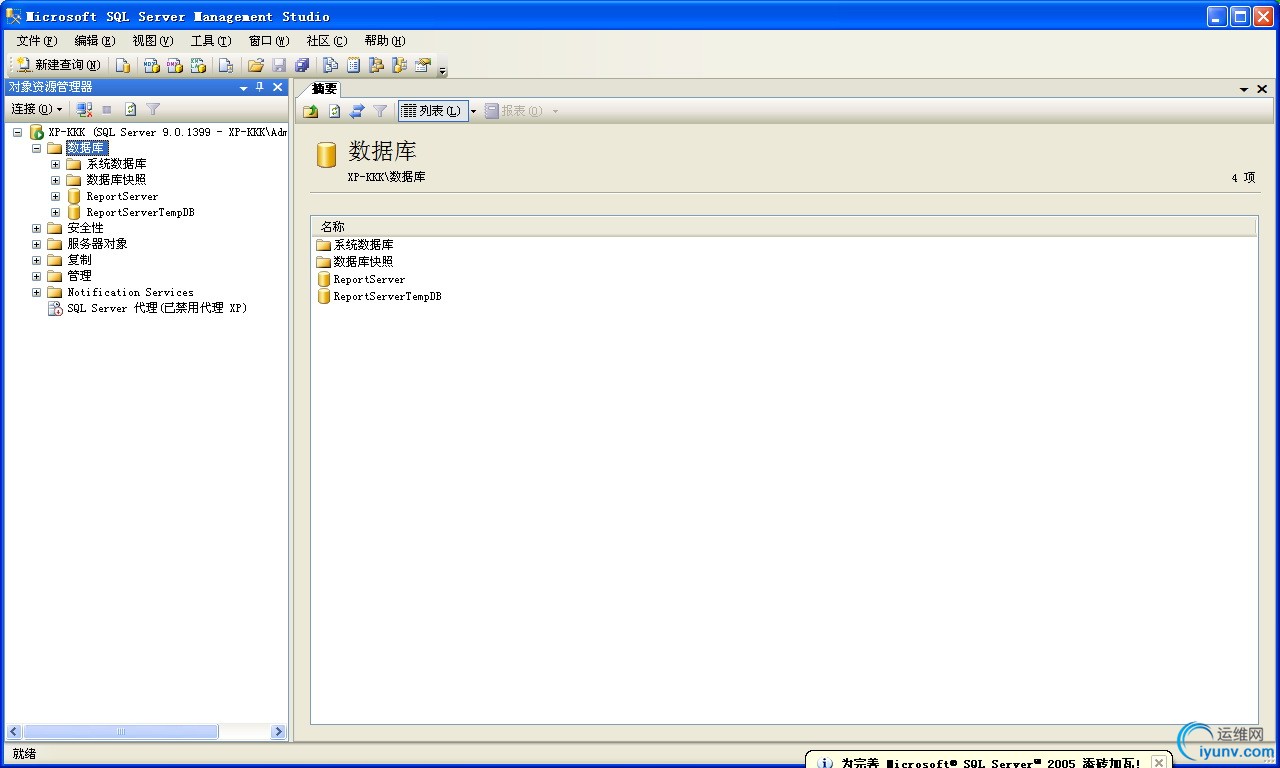Open the Registered Servers window icon

coord(330,65)
